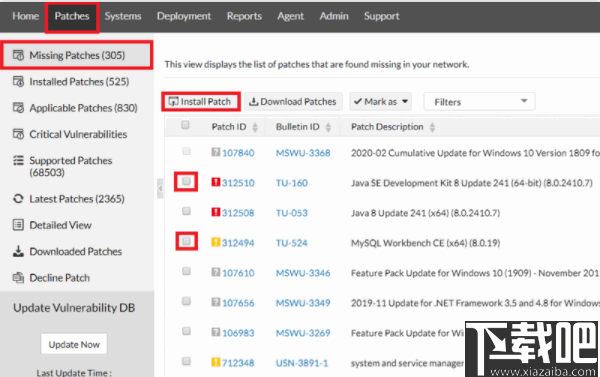600x377 pixels.
Task: Select checkbox for patch 107840
Action: tap(186, 151)
